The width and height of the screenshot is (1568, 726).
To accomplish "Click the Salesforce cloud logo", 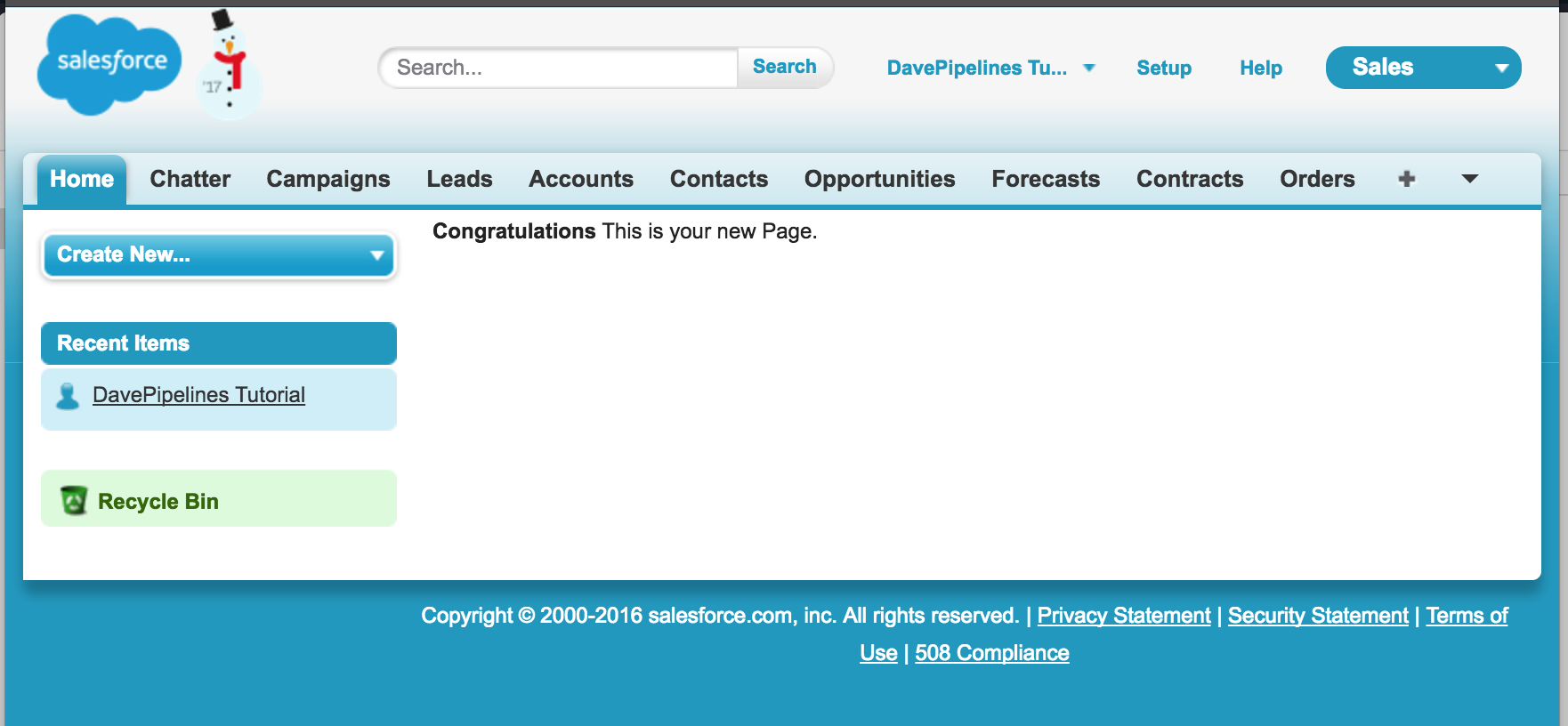I will pyautogui.click(x=109, y=64).
